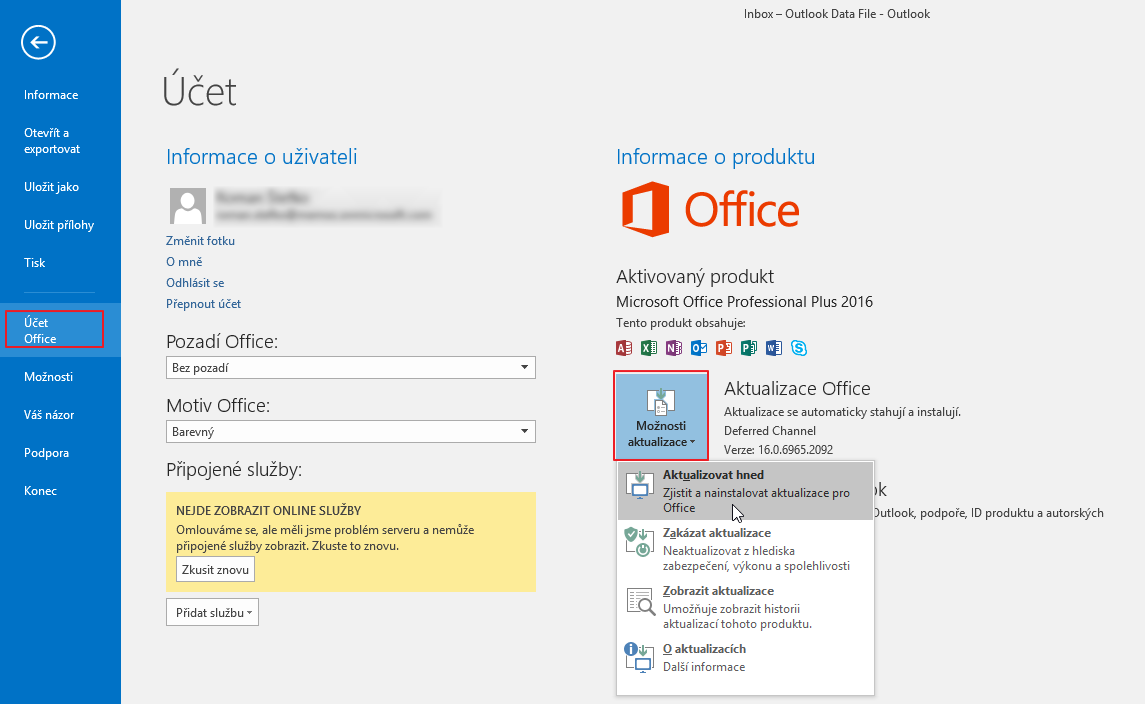The height and width of the screenshot is (704, 1145).
Task: Open the Tisk page
Action: point(34,263)
